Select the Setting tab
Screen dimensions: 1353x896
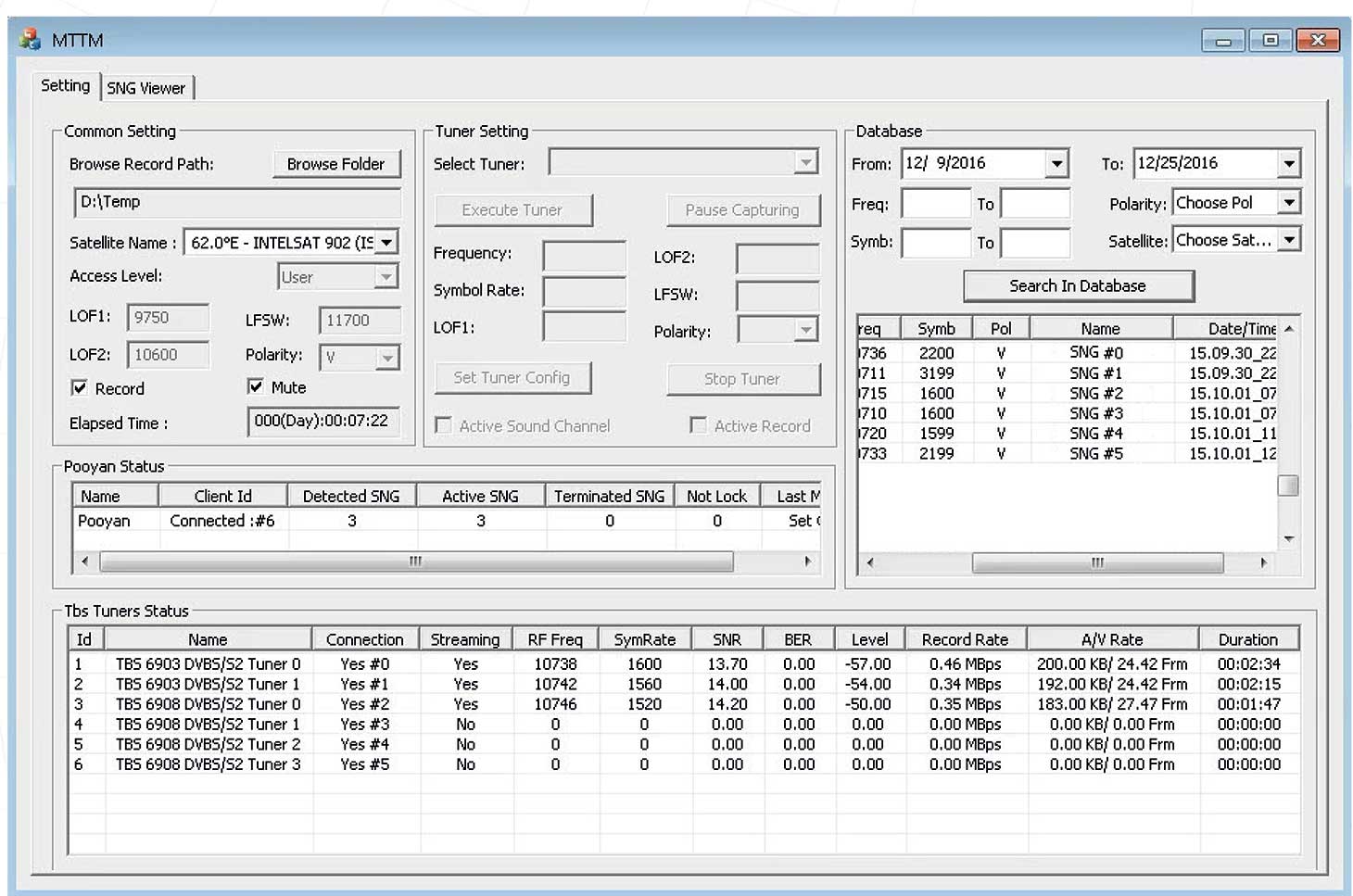pyautogui.click(x=65, y=85)
